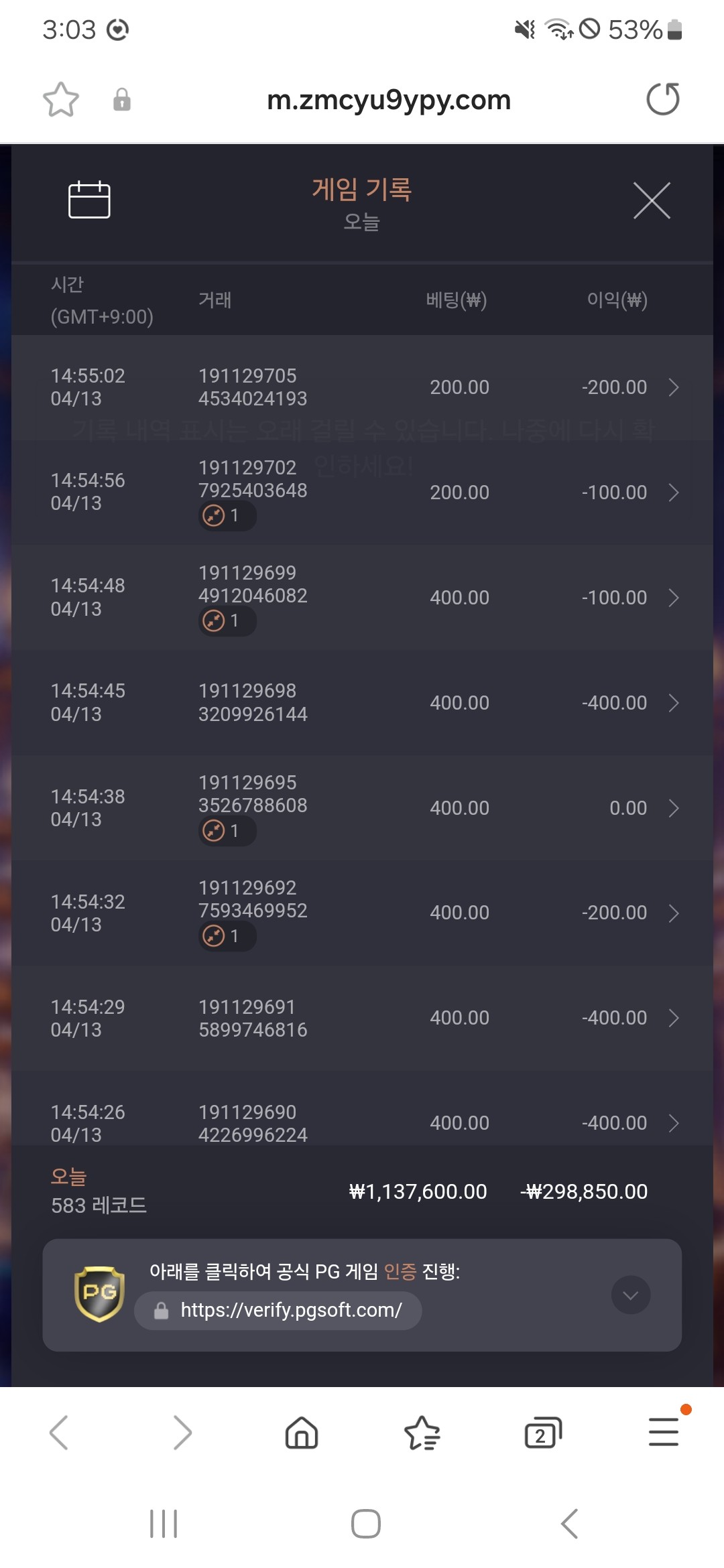Open browser tabs showing 2

point(542,1433)
